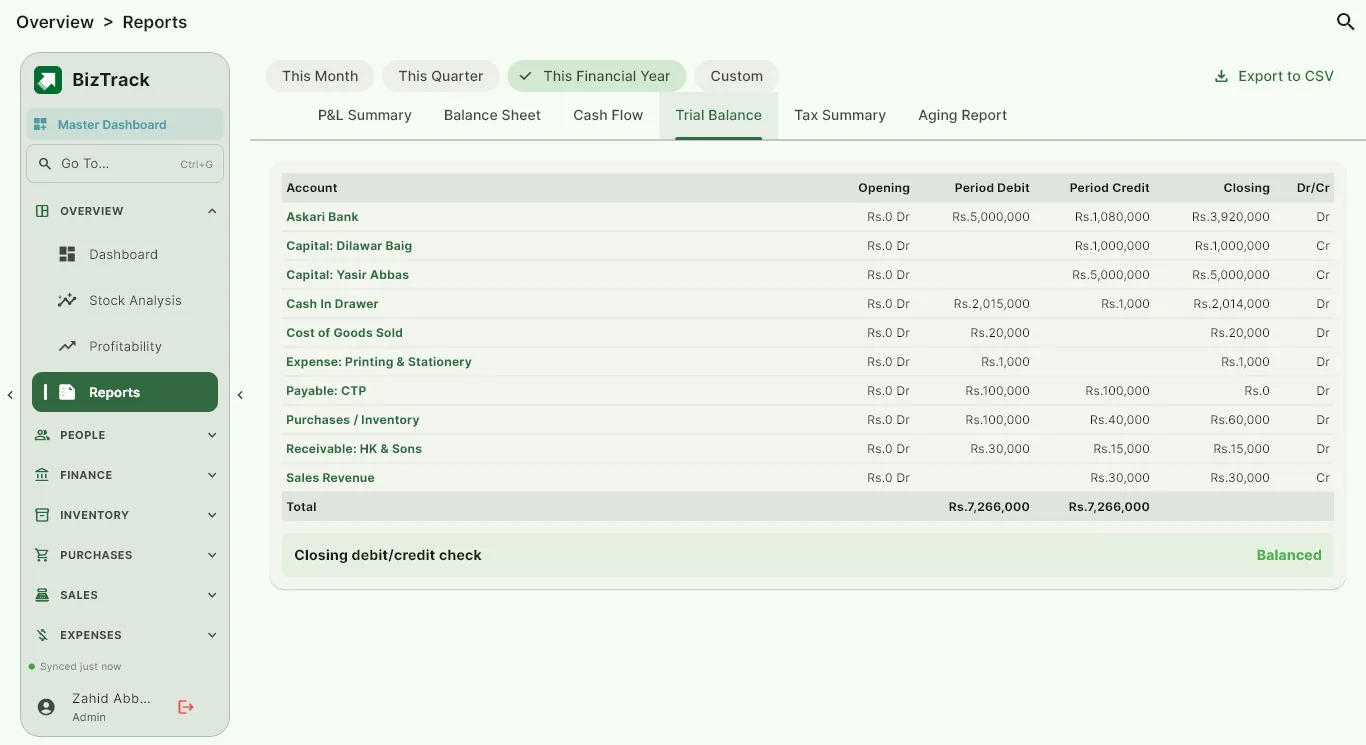Click the Stock Analysis chart icon
This screenshot has width=1366, height=745.
(67, 301)
